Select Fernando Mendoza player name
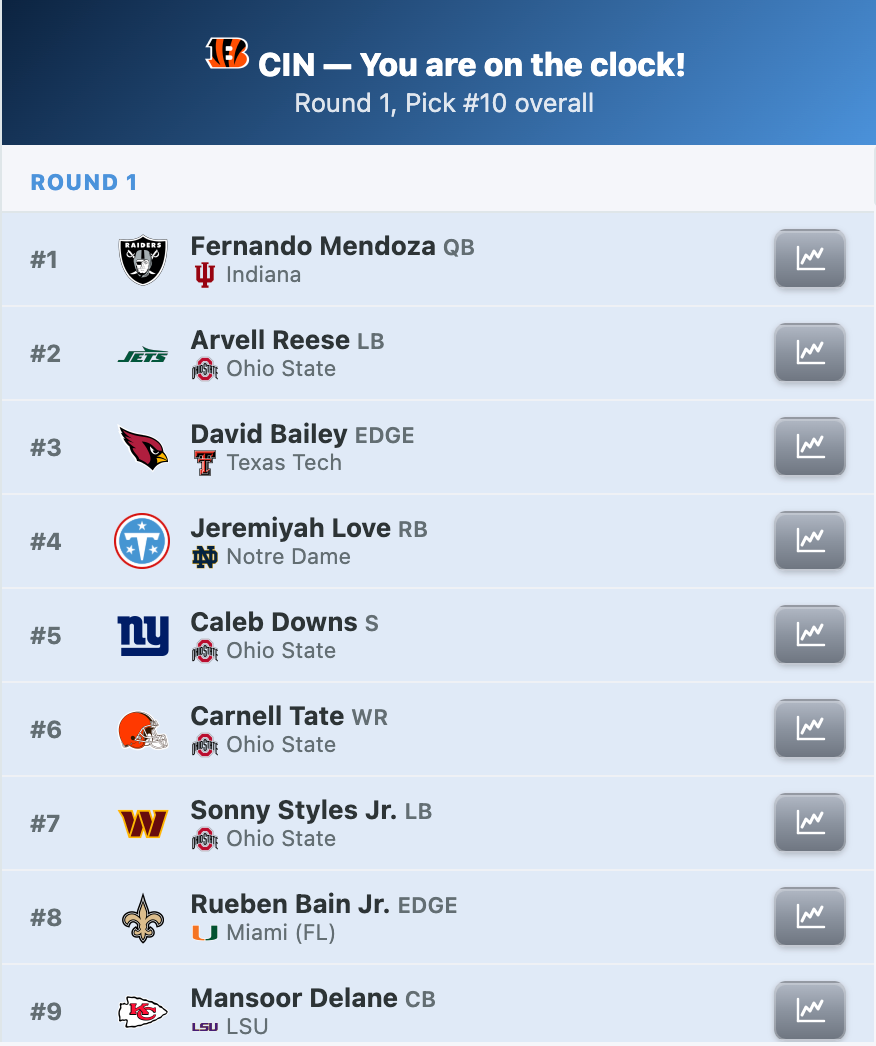Screen dimensions: 876x1046 point(313,246)
